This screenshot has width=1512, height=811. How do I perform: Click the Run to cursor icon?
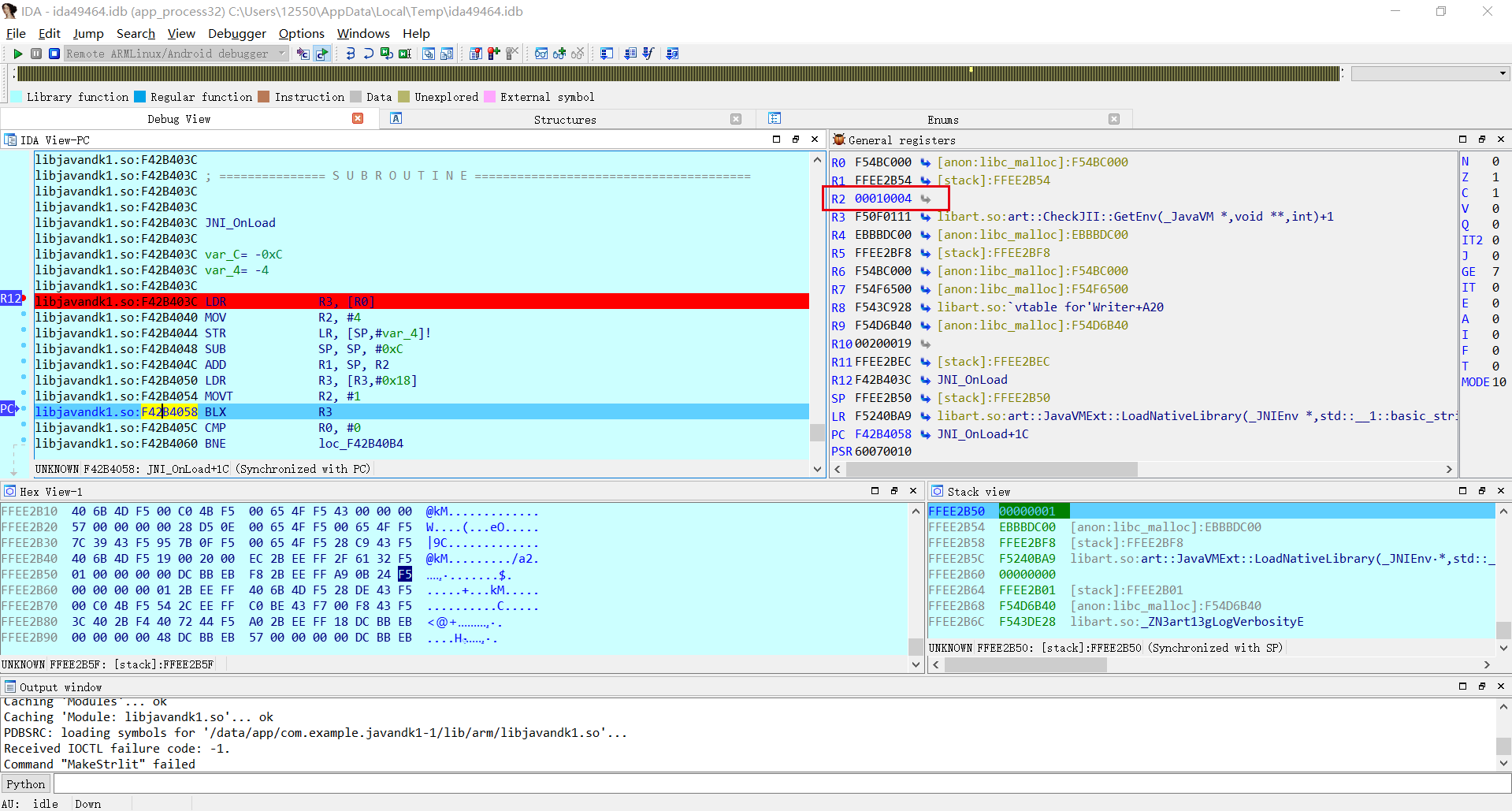click(405, 54)
